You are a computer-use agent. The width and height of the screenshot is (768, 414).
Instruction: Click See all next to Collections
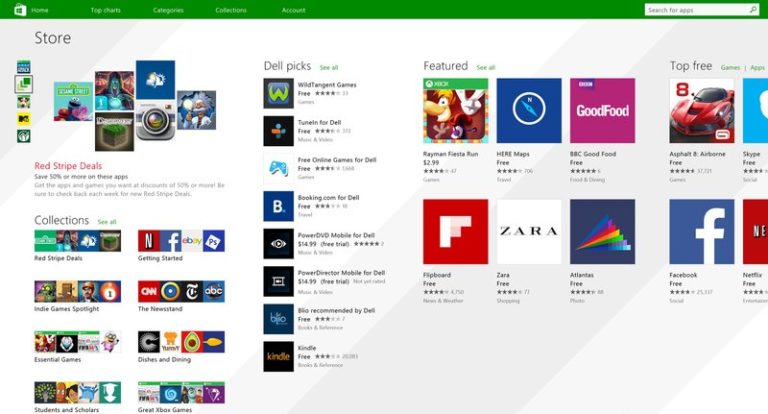coord(107,222)
